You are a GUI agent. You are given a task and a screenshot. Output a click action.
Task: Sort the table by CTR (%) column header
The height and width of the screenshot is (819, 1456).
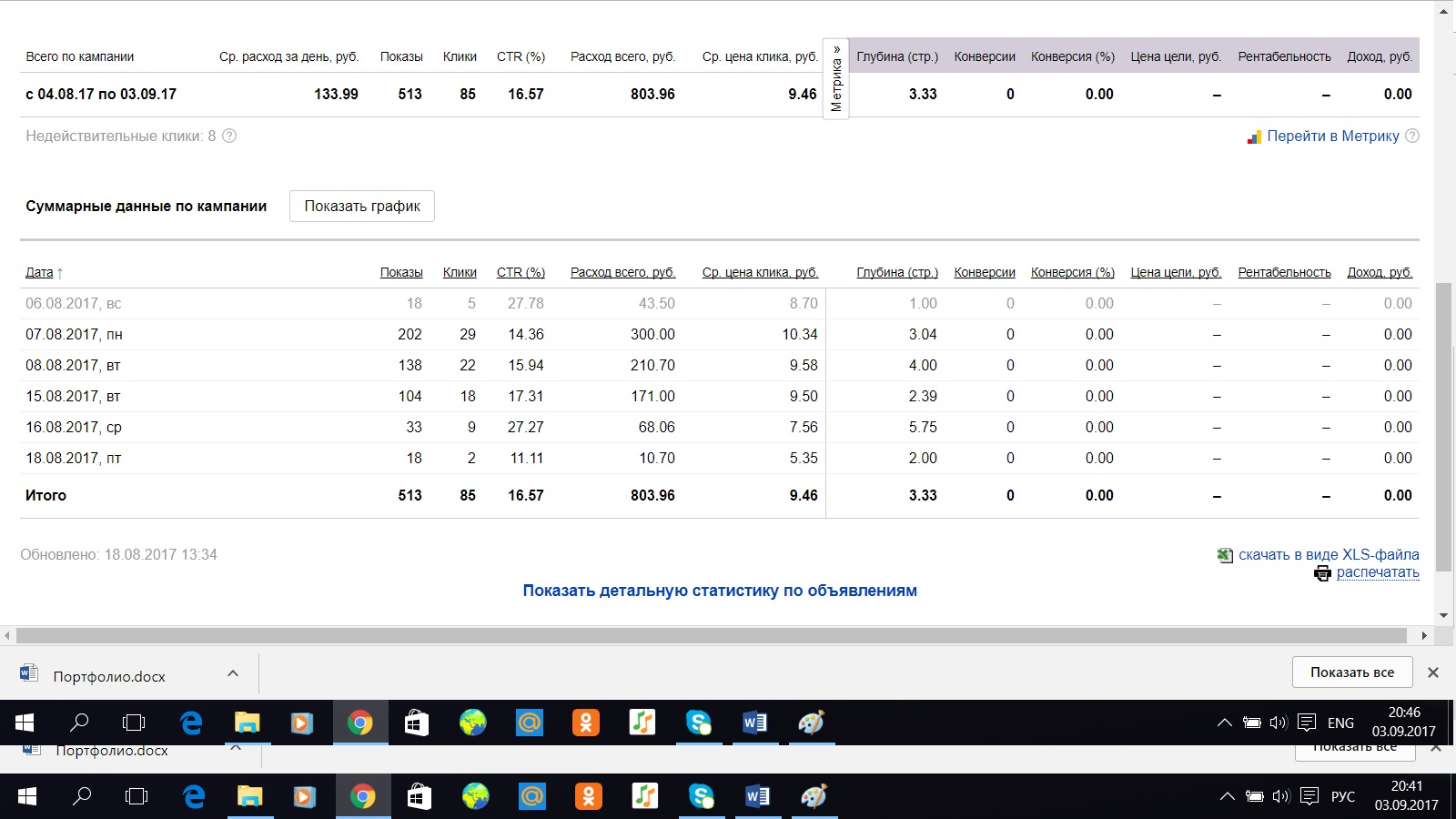(x=521, y=272)
